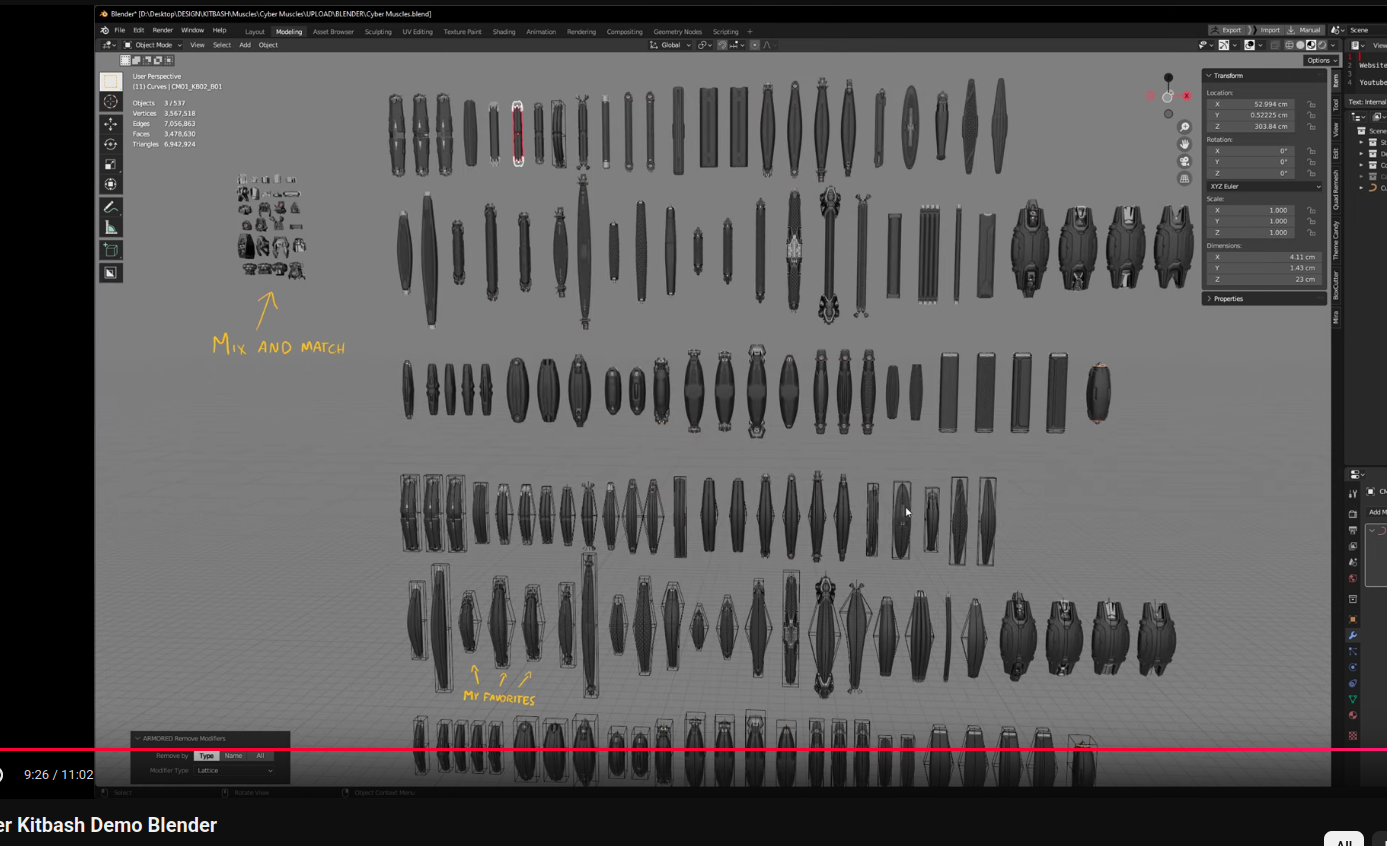Click the zoom viewport magnifier icon
This screenshot has height=846, width=1387.
pyautogui.click(x=1184, y=127)
